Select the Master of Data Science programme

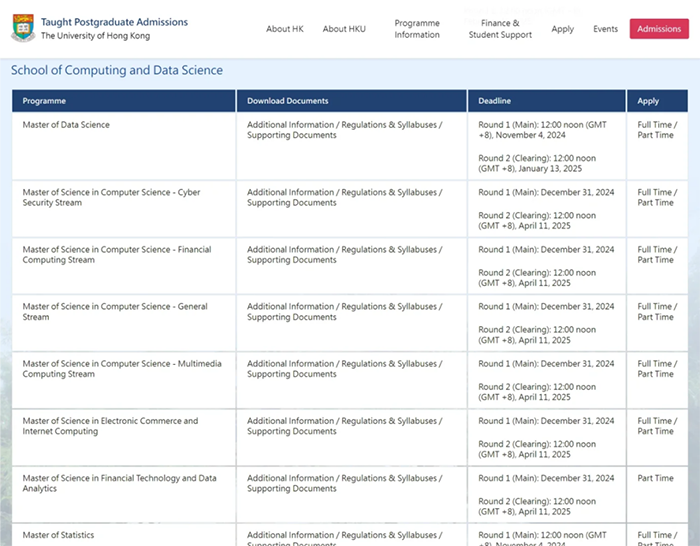coord(66,125)
